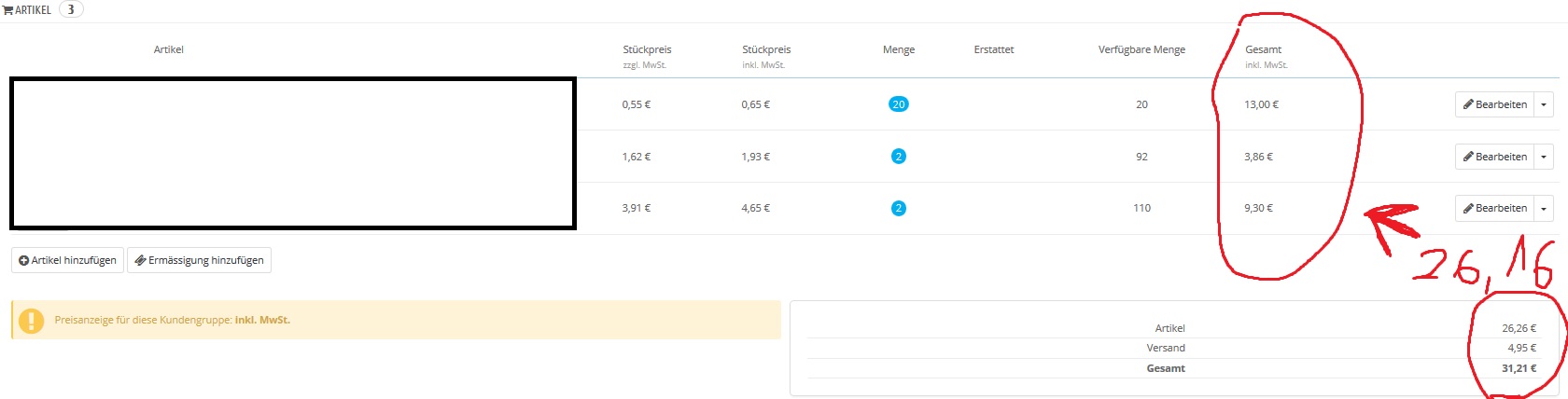Open dropdown arrow next to Bearbeiten, 13,00 € row
Viewport: 1568px width, 399px height.
[x=1544, y=104]
